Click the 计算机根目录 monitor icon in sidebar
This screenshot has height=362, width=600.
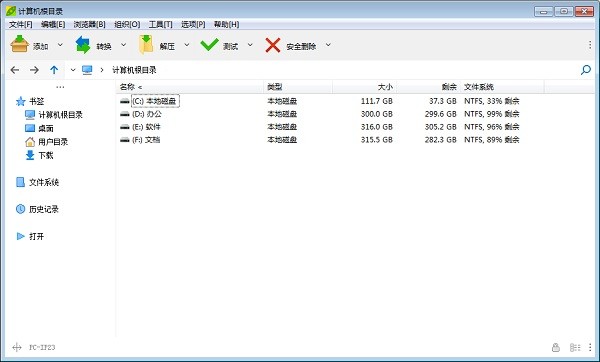[30, 115]
